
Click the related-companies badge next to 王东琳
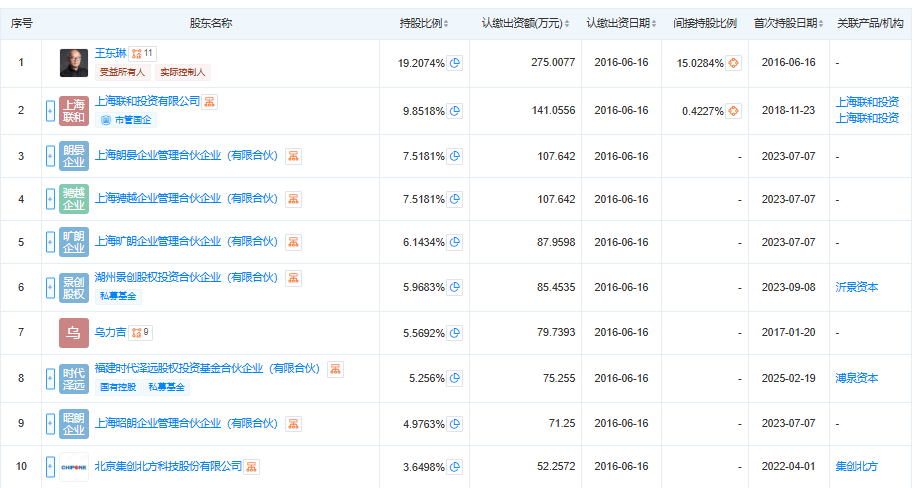143,53
